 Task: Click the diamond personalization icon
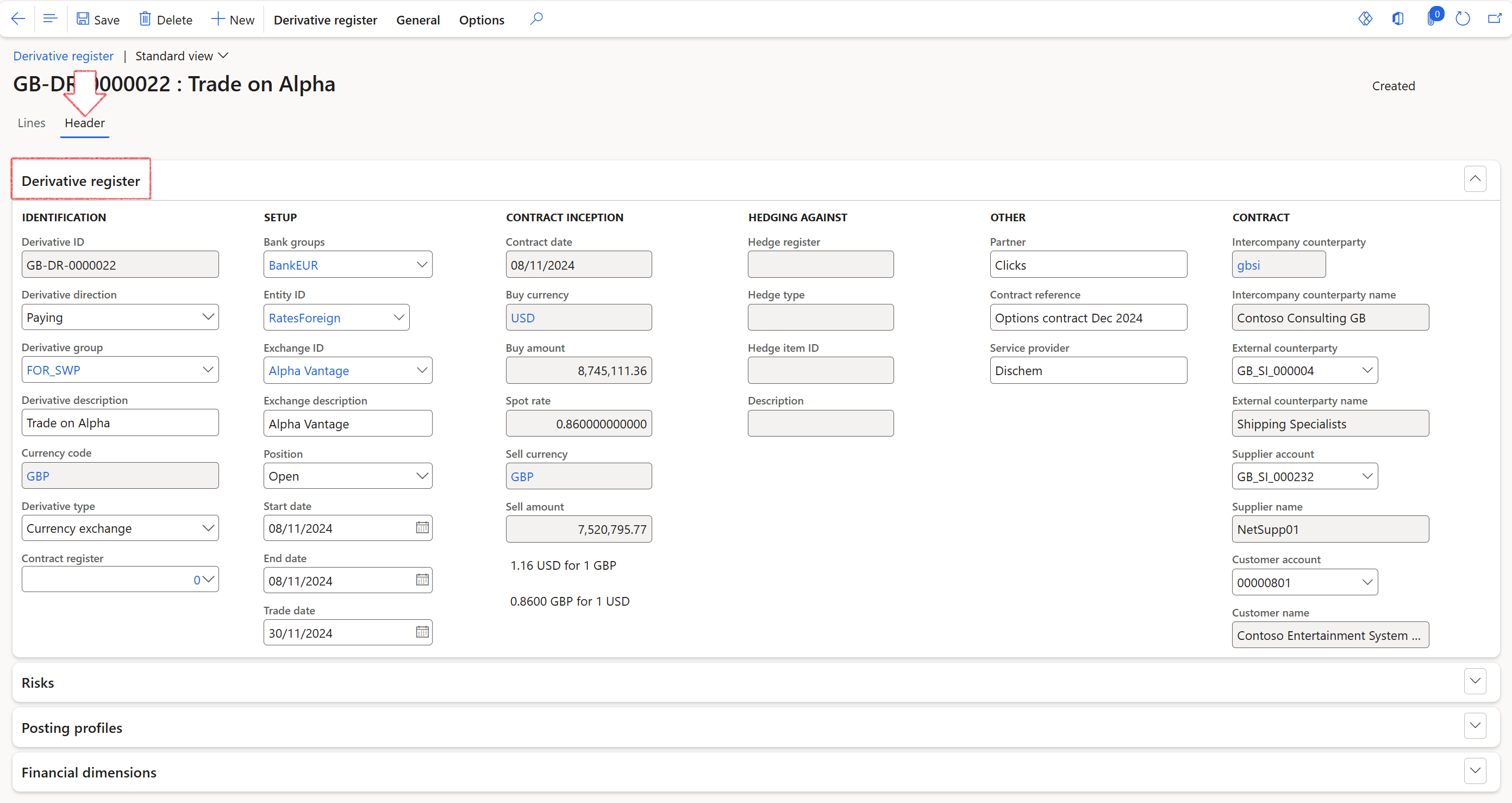pos(1365,20)
